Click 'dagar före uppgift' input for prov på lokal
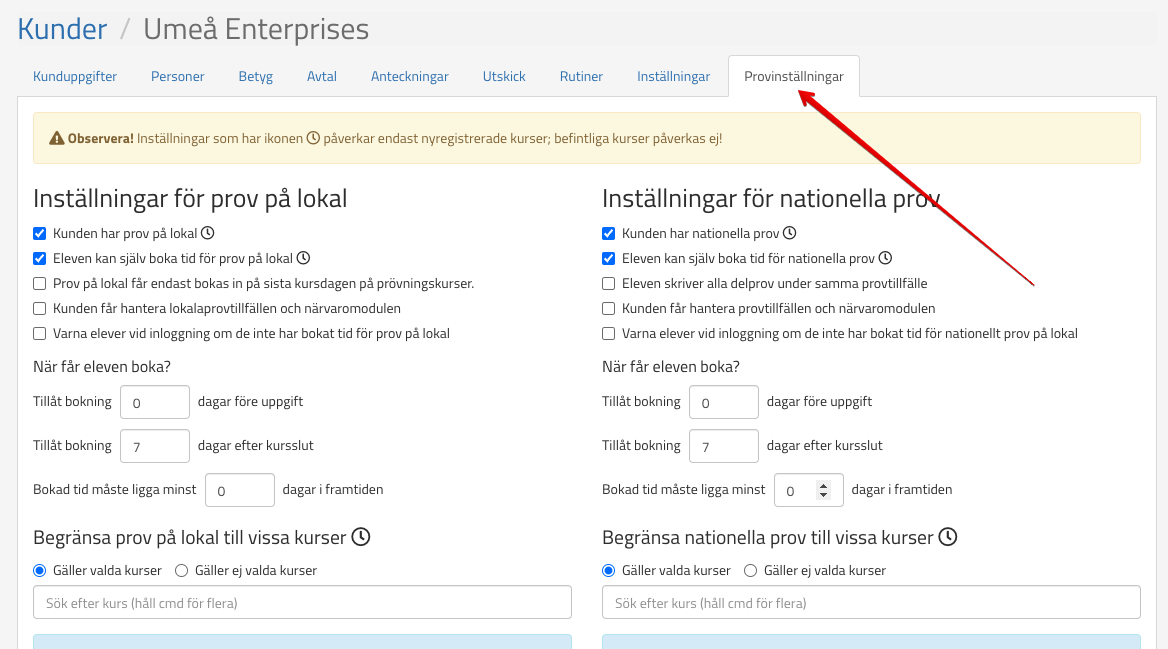Viewport: 1168px width, 649px height. pos(154,402)
